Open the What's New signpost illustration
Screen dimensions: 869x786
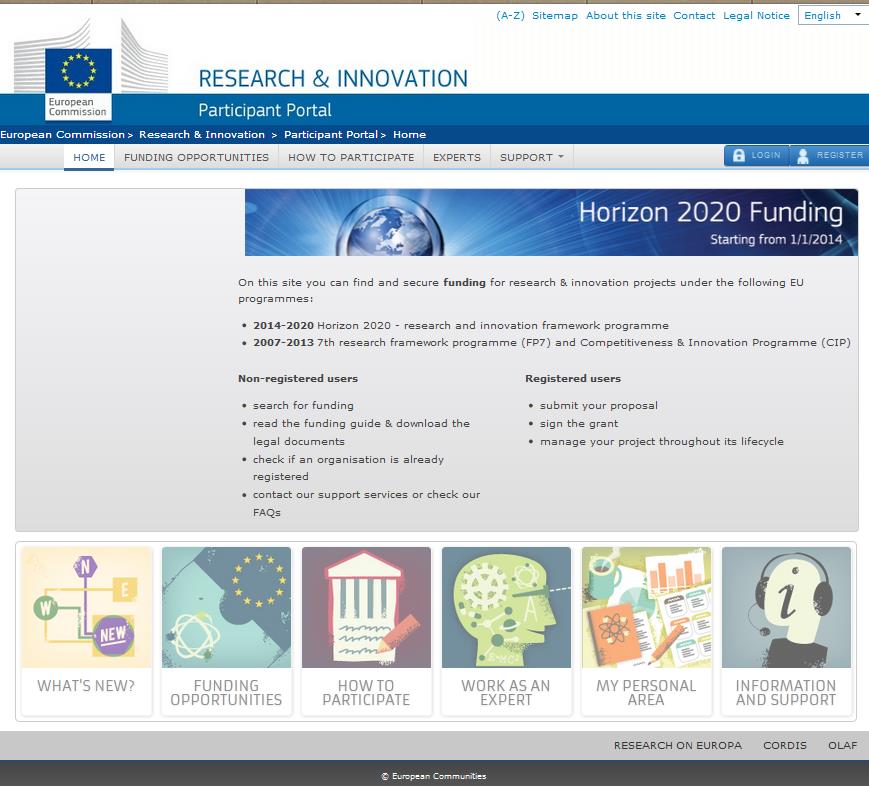click(86, 608)
